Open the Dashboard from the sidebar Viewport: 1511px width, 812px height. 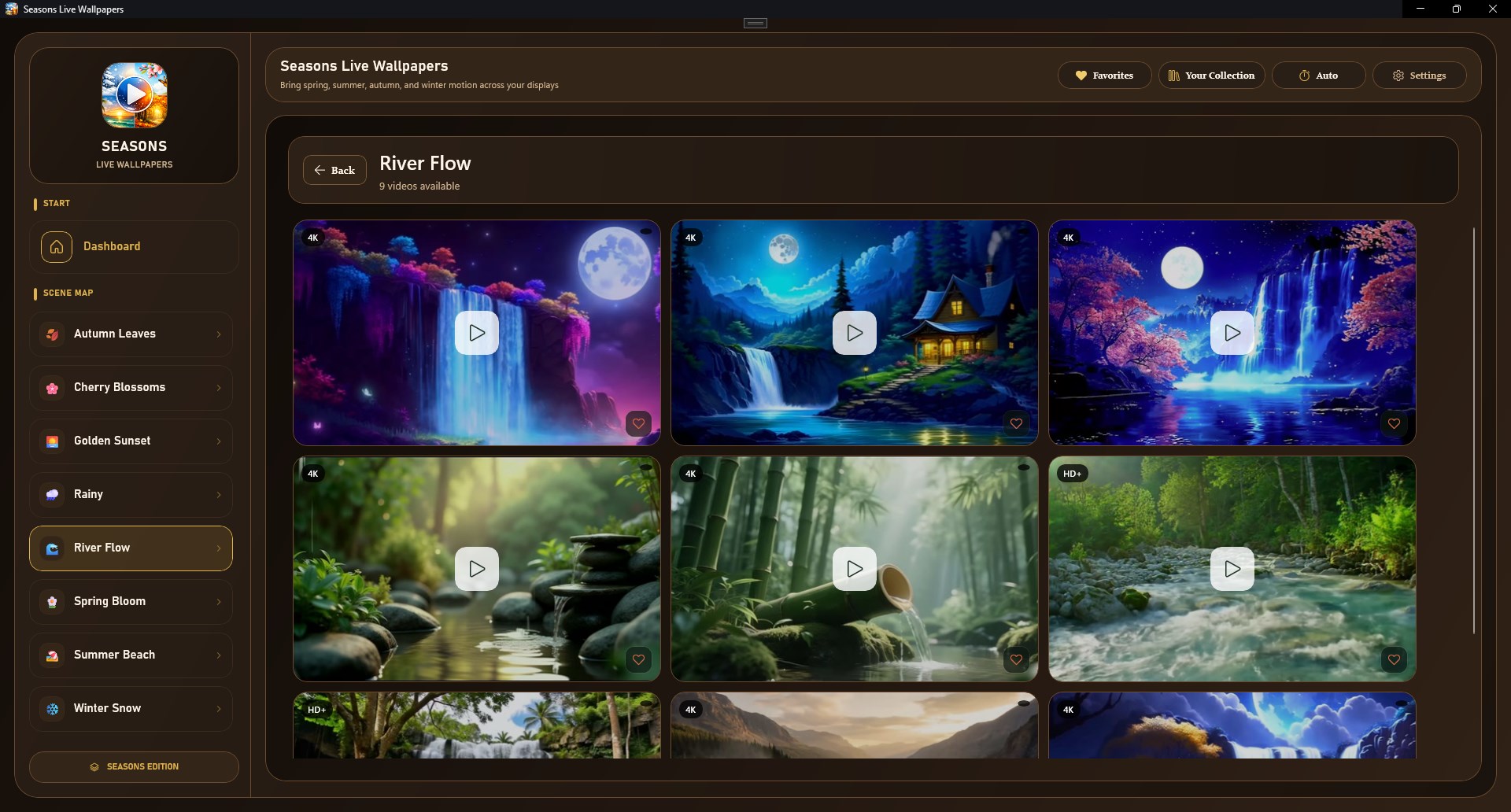coord(134,247)
